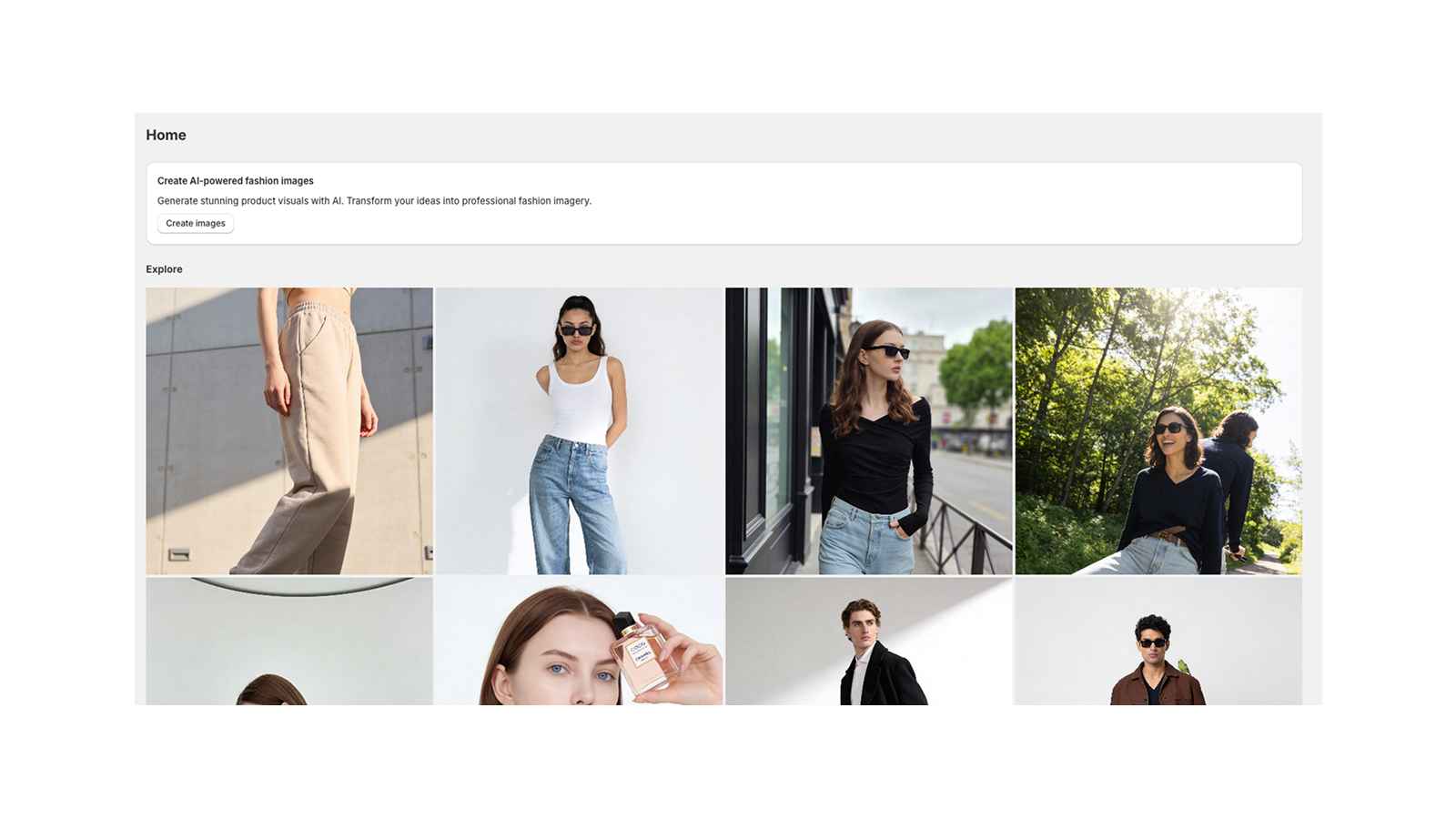Click the Explore section label
This screenshot has height=819, width=1456.
click(x=164, y=269)
